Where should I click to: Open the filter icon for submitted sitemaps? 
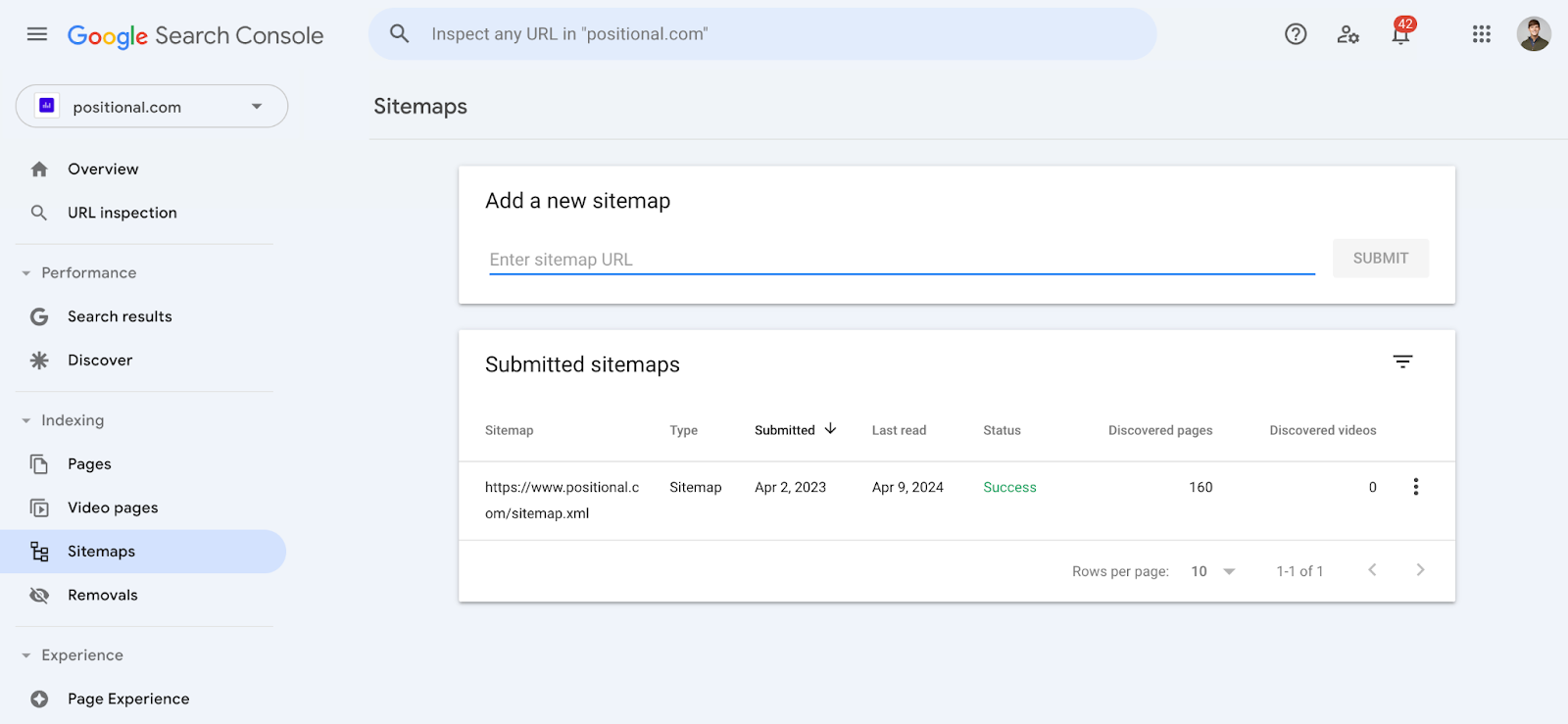pyautogui.click(x=1403, y=362)
